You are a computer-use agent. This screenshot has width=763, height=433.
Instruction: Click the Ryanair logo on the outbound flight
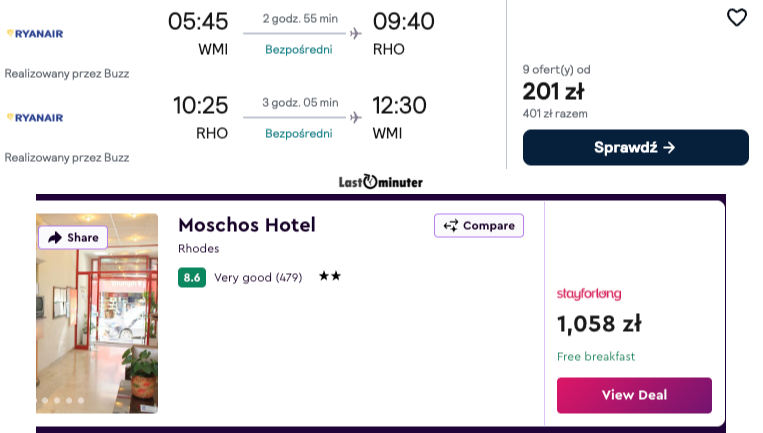coord(35,33)
